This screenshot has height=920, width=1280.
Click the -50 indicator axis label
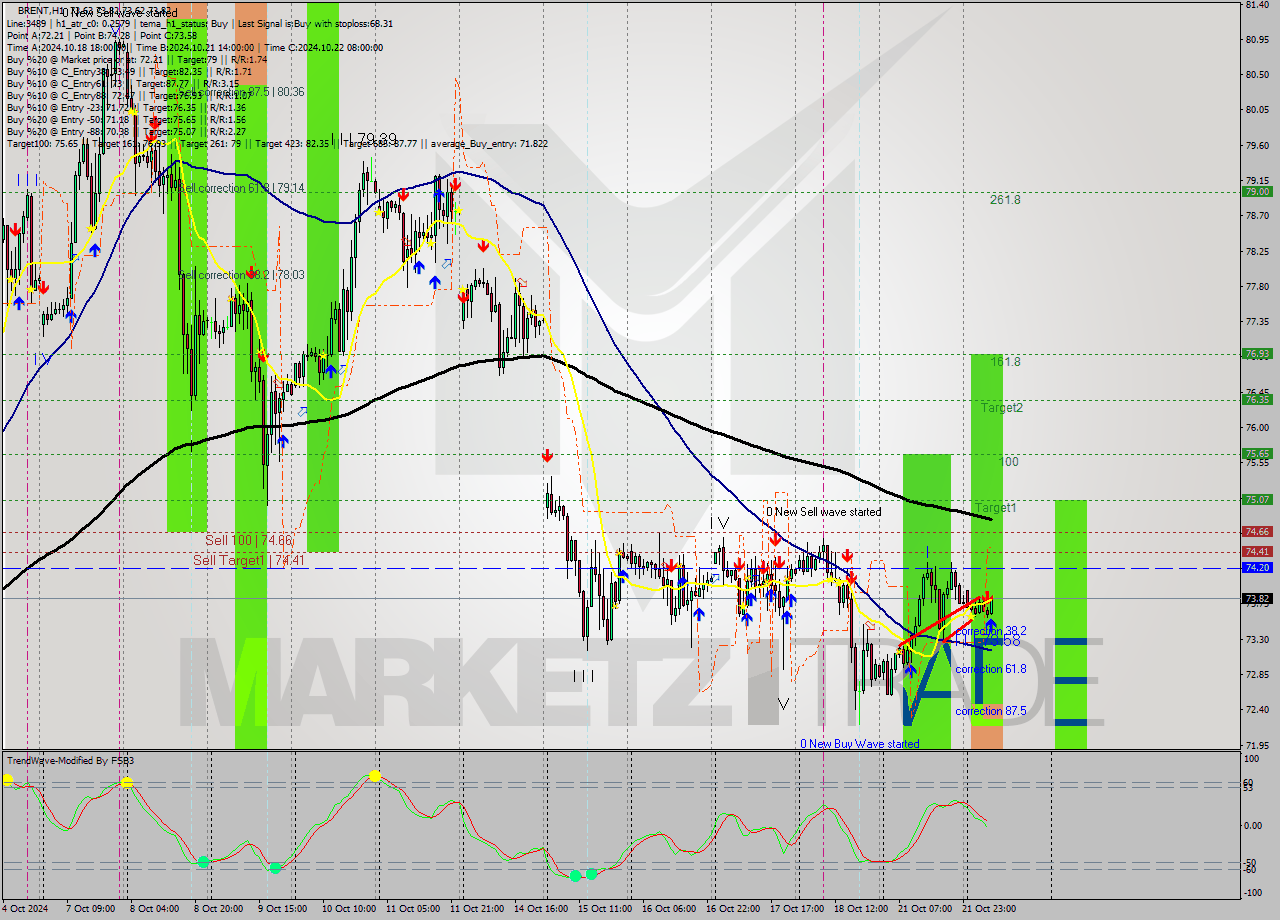click(x=1250, y=863)
